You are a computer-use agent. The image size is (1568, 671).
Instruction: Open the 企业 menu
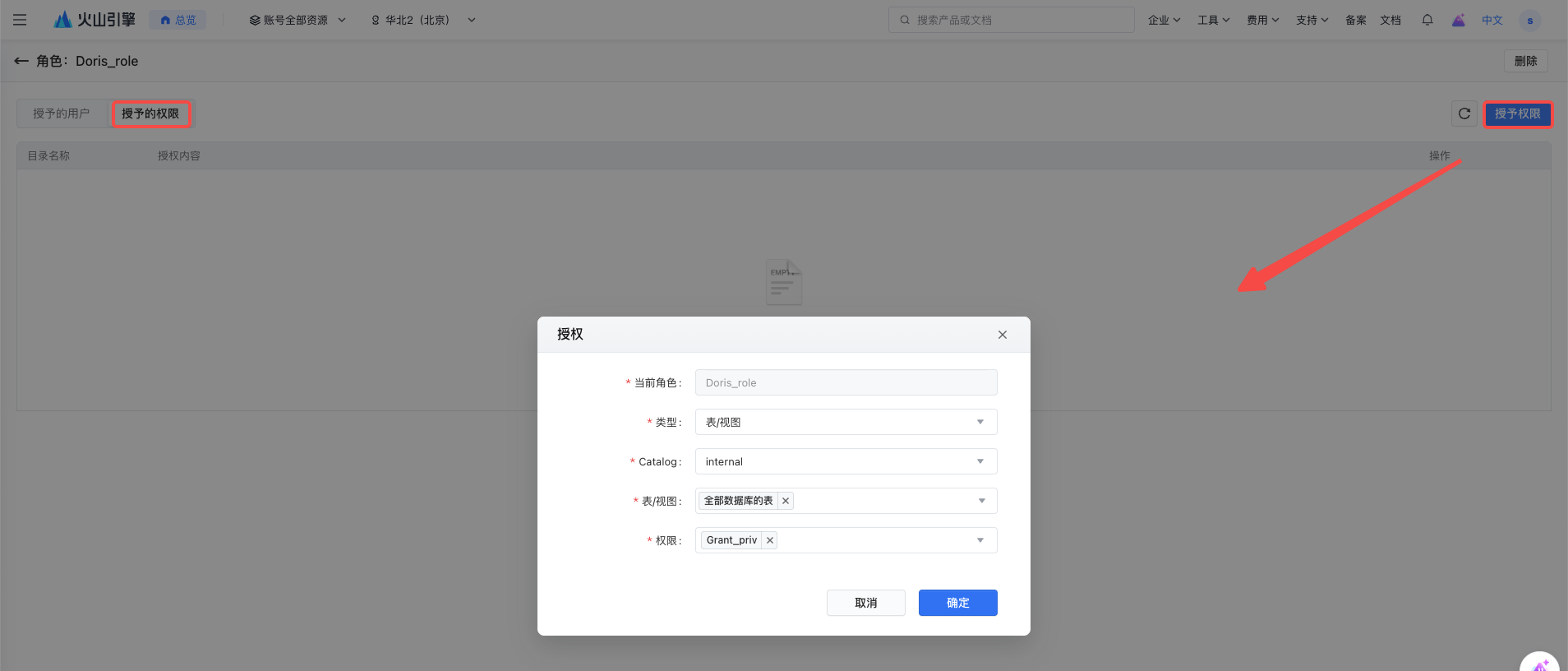click(x=1164, y=20)
